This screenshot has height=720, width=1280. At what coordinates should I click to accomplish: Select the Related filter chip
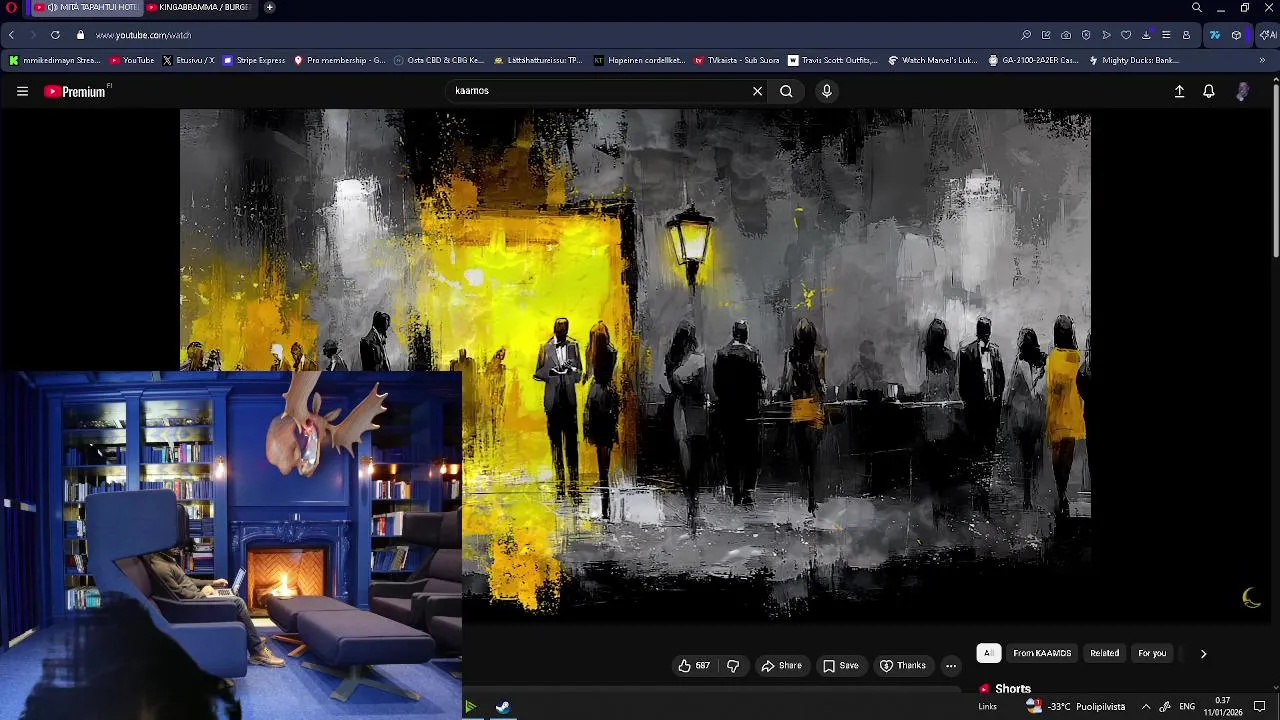click(x=1105, y=653)
